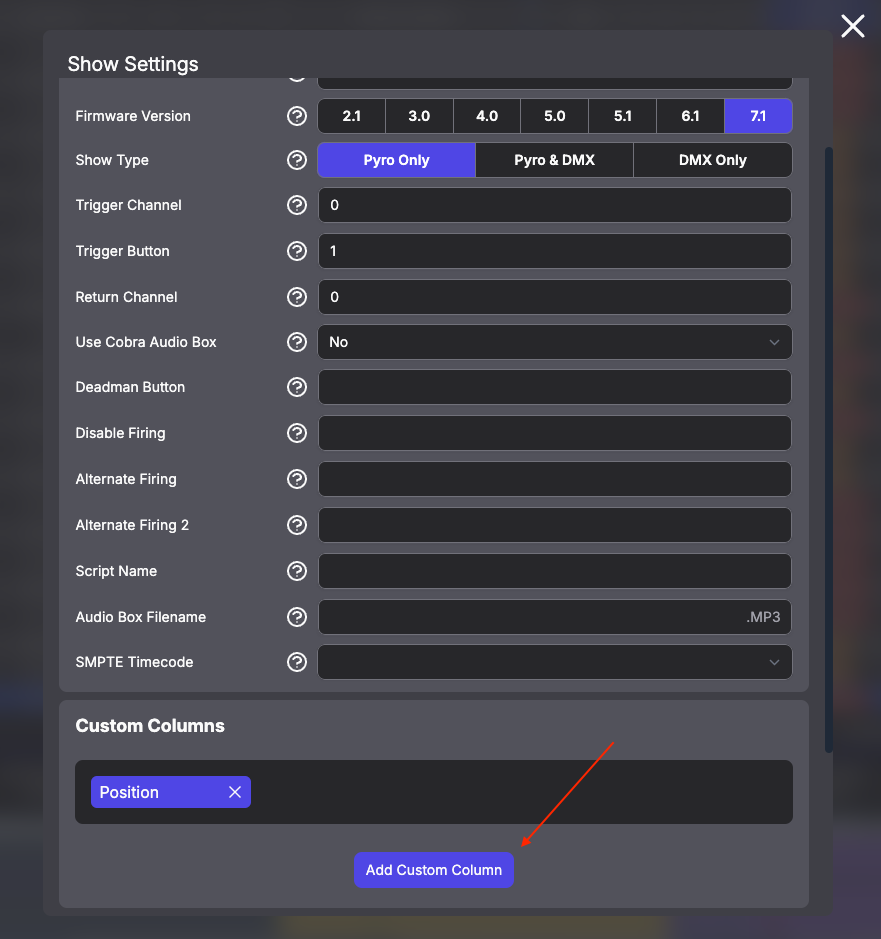
Task: Remove the Position custom column tag
Action: click(235, 792)
